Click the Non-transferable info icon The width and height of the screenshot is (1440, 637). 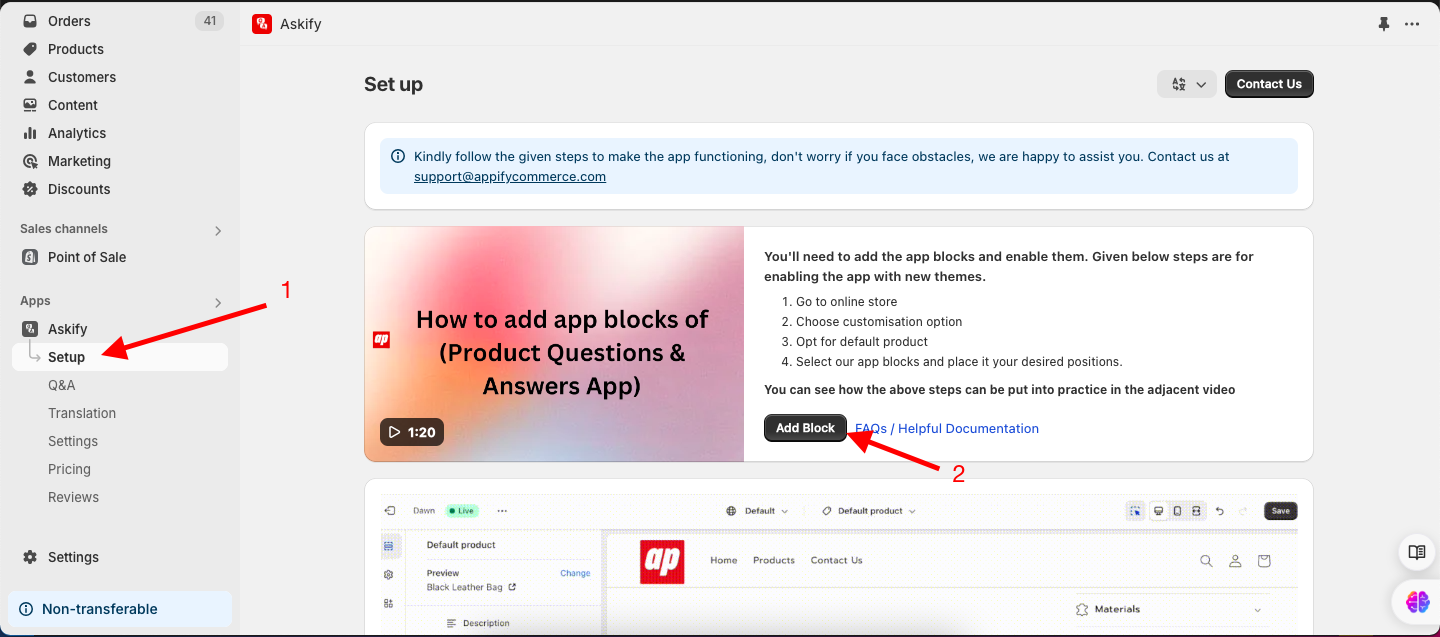(25, 609)
